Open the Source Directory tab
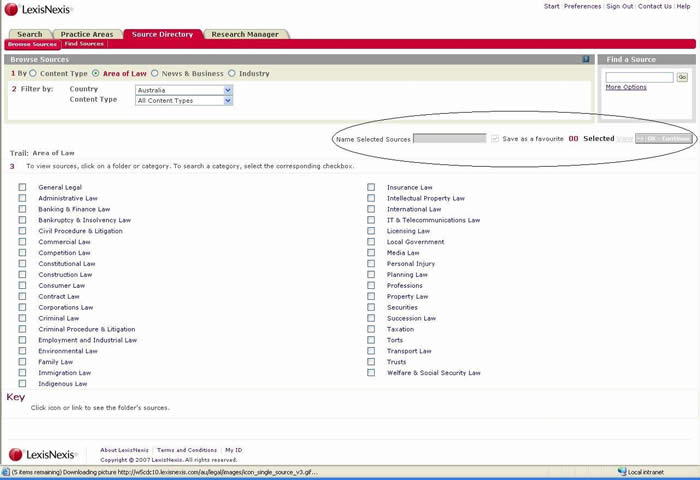Viewport: 700px width, 480px height. (x=162, y=34)
